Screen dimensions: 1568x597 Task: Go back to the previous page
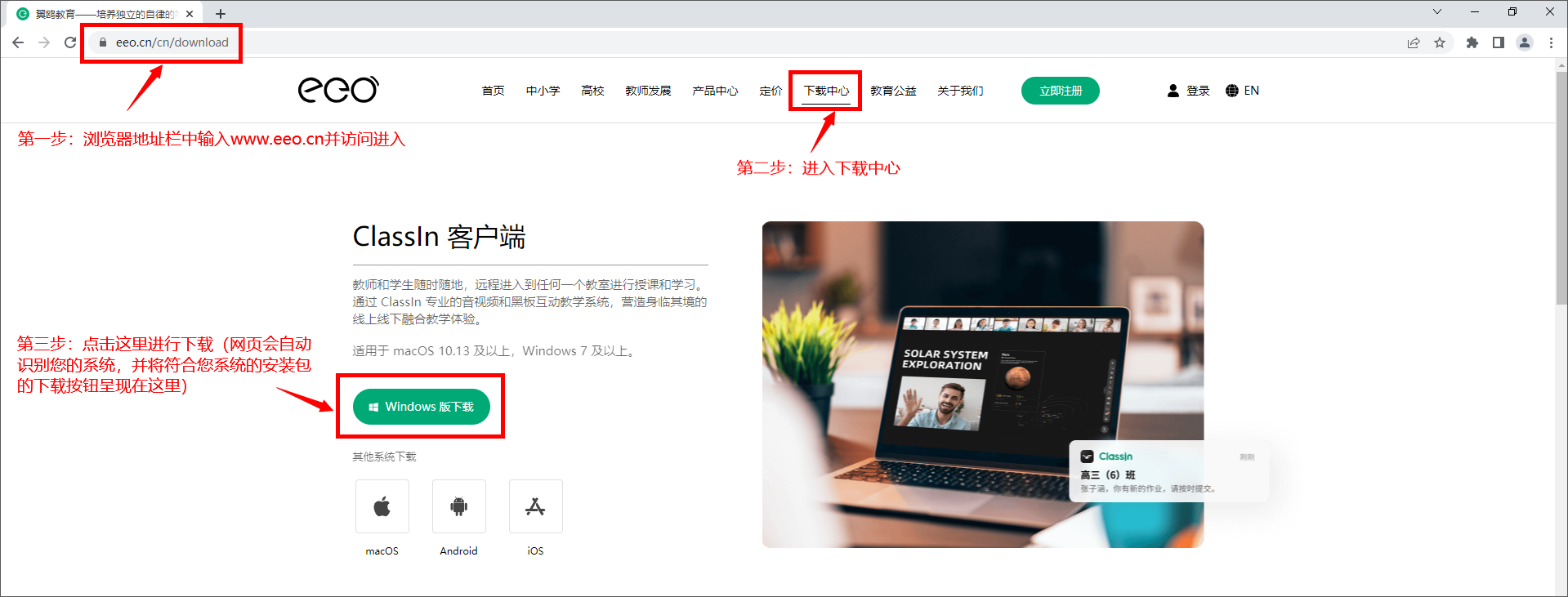click(18, 42)
